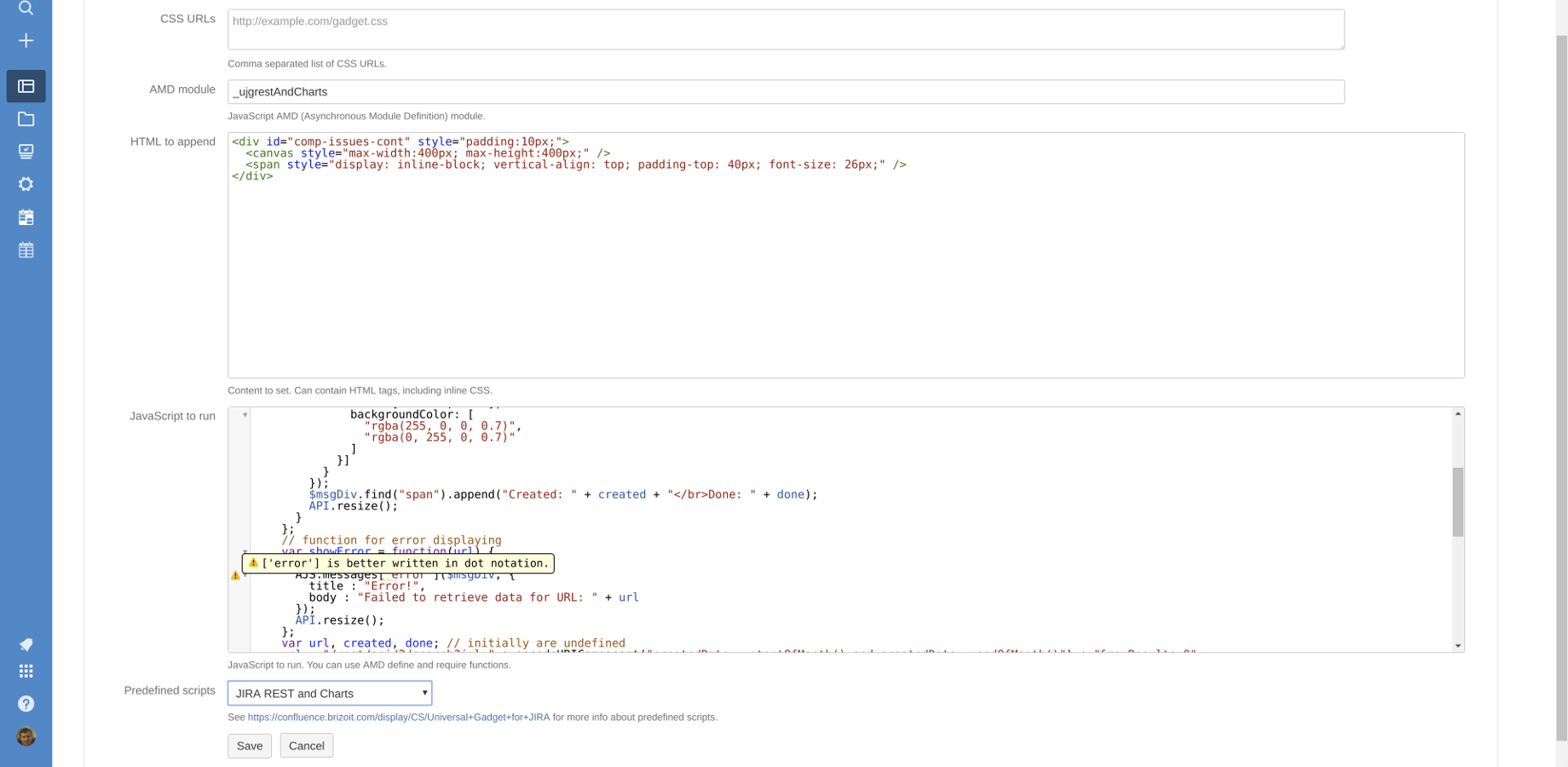Viewport: 1568px width, 767px height.
Task: Click the Boards icon in the sidebar
Action: point(26,151)
